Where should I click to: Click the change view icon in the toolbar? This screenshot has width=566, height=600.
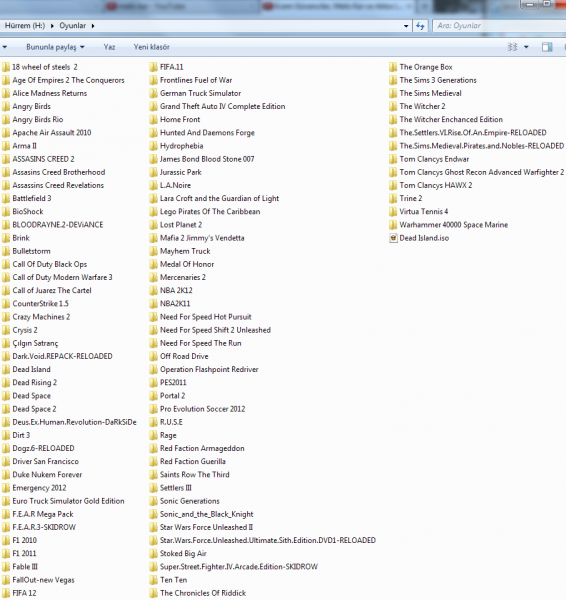[x=512, y=47]
